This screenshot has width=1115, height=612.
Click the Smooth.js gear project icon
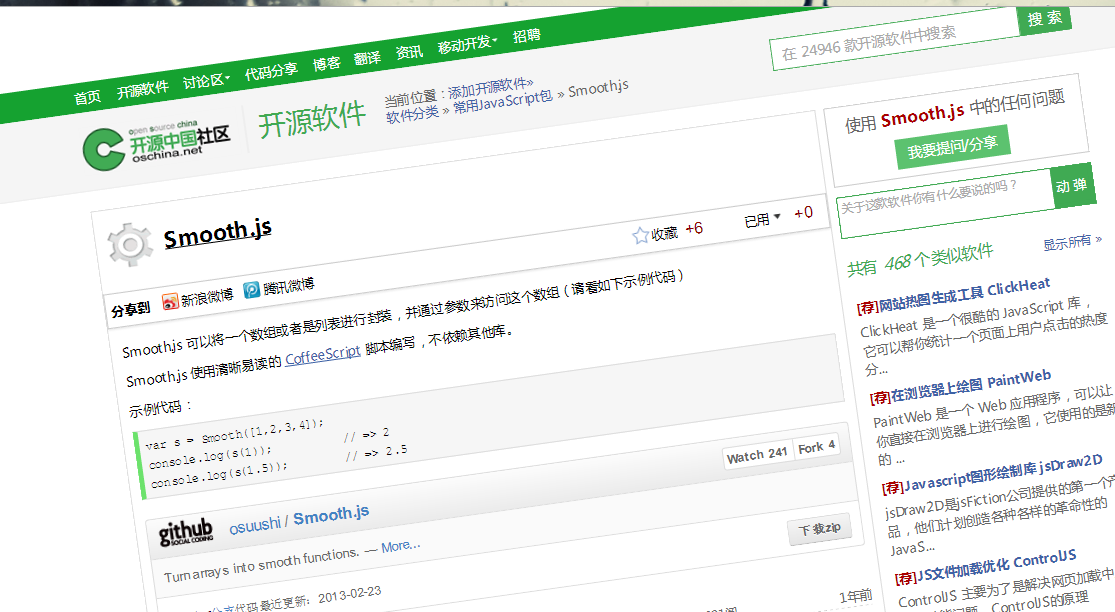[130, 245]
